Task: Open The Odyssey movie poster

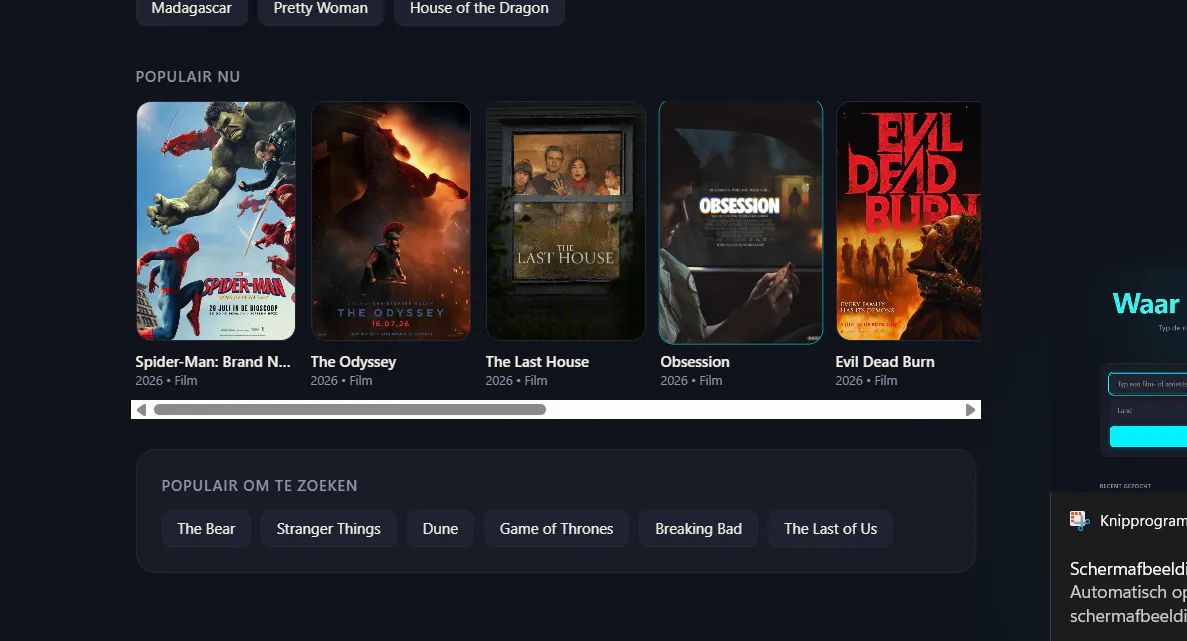Action: [391, 221]
